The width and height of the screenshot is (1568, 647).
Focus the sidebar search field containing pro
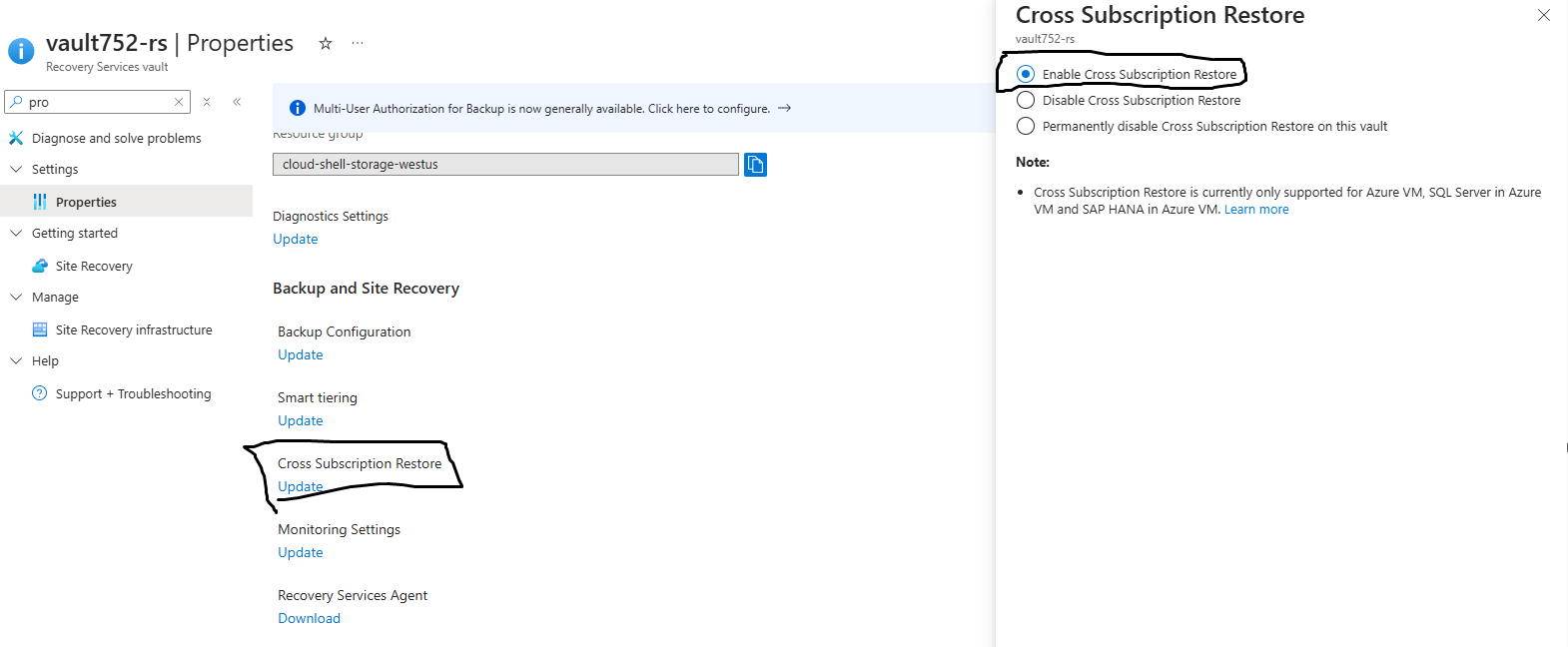pyautogui.click(x=98, y=102)
